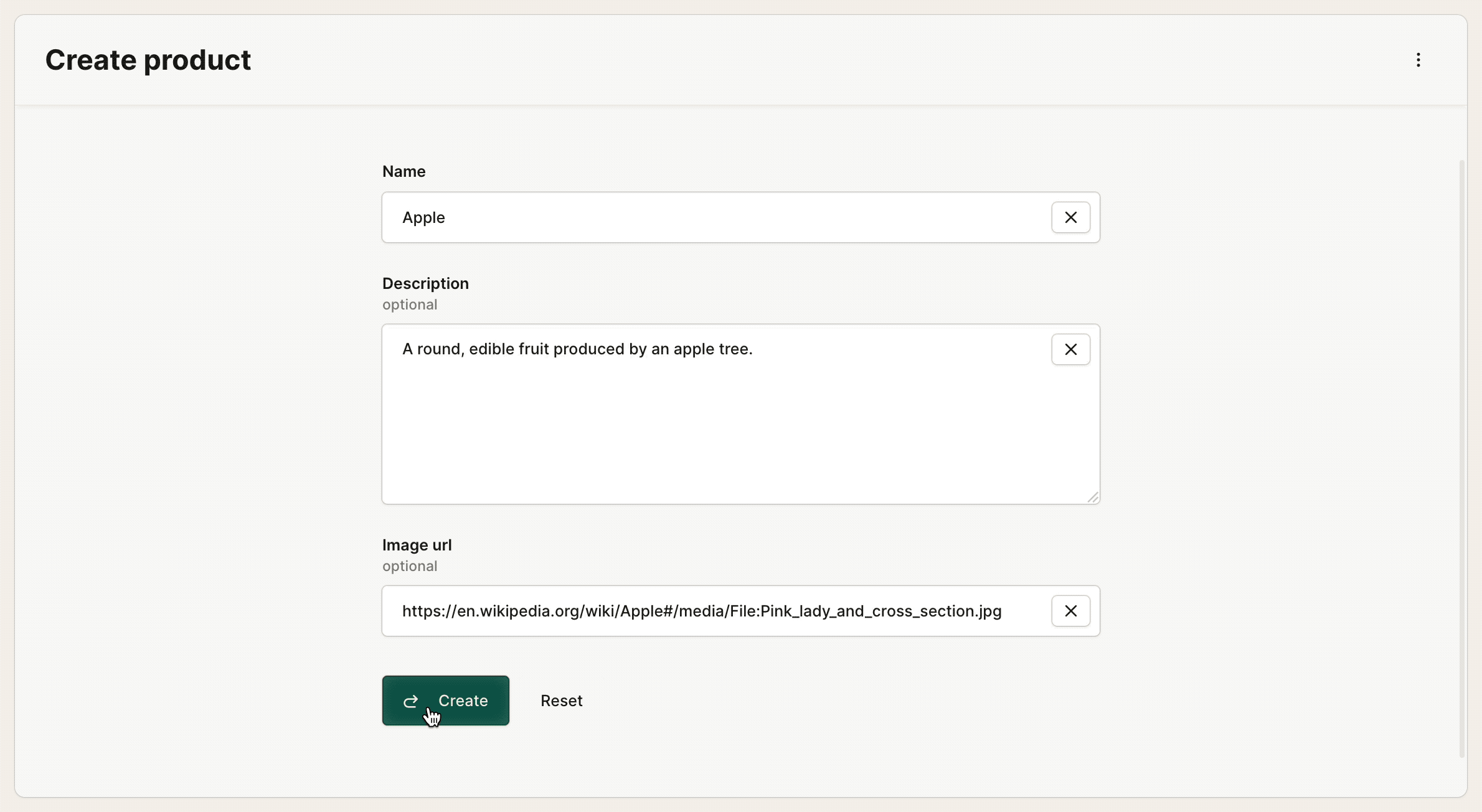
Task: Click the Image url field label
Action: [417, 545]
